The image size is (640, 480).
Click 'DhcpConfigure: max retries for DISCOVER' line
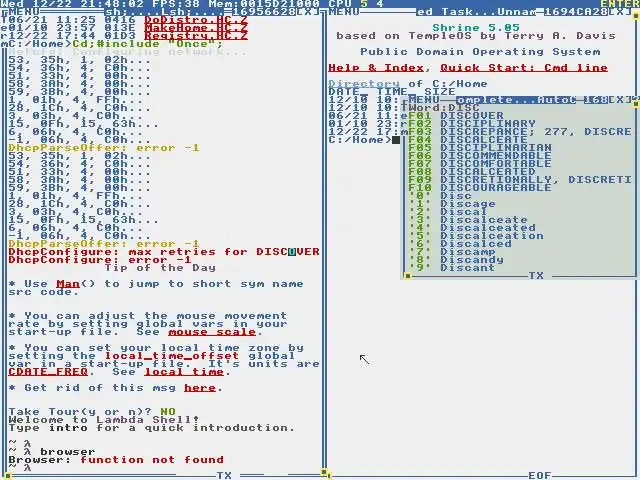pyautogui.click(x=164, y=252)
